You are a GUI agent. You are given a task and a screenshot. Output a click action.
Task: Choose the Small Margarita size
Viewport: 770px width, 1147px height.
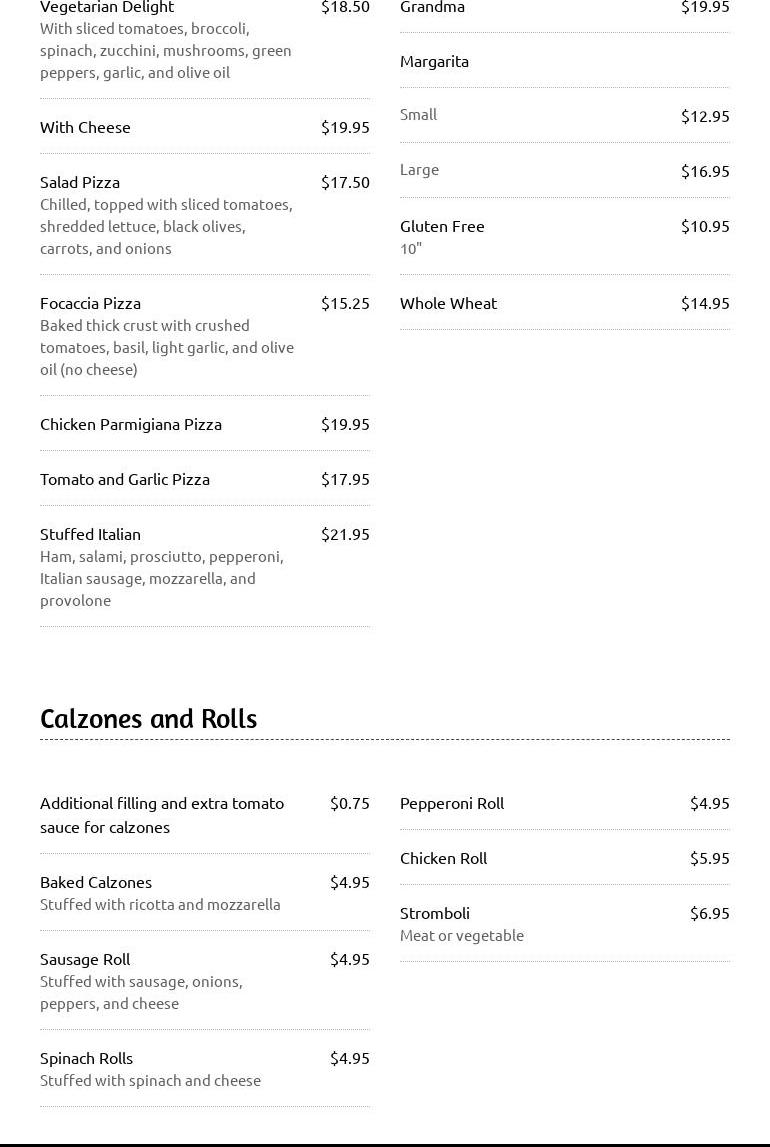pos(418,114)
